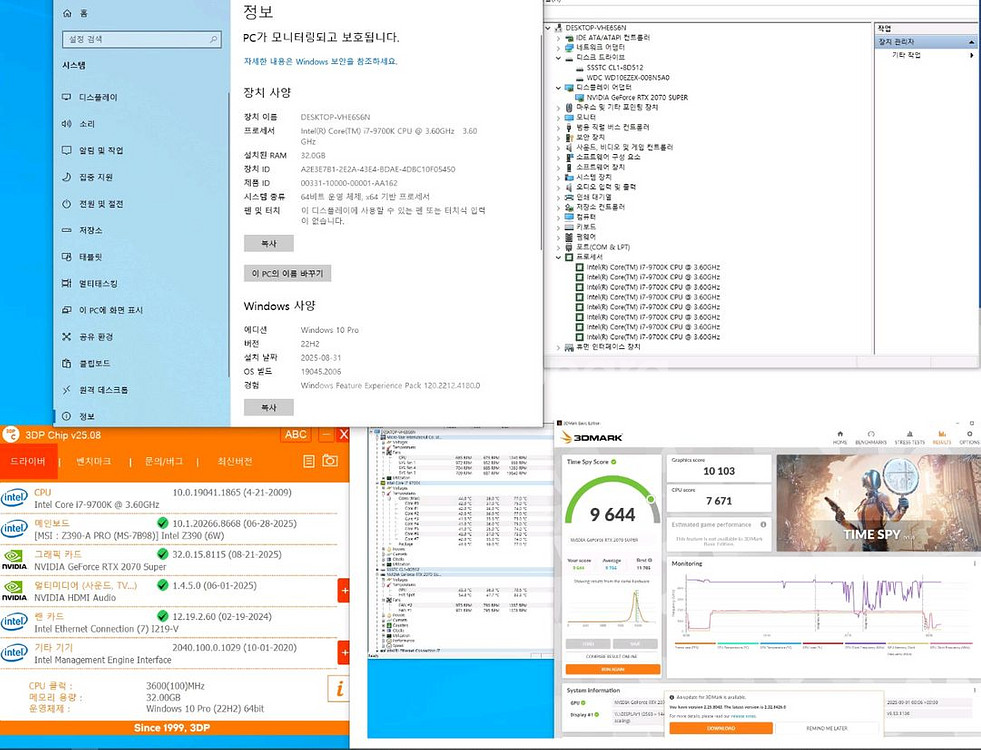Select WDC WD10EZEX-00BN5A0 disk entry
This screenshot has width=981, height=750.
click(x=628, y=78)
